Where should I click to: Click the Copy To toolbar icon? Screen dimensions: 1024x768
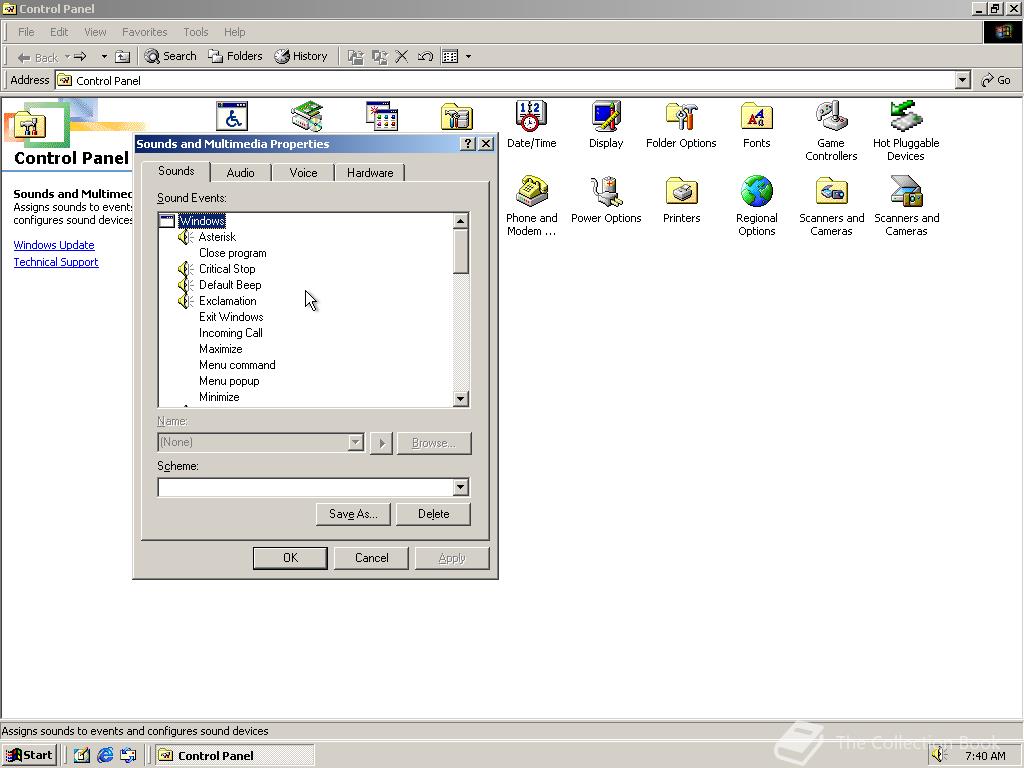(x=379, y=57)
